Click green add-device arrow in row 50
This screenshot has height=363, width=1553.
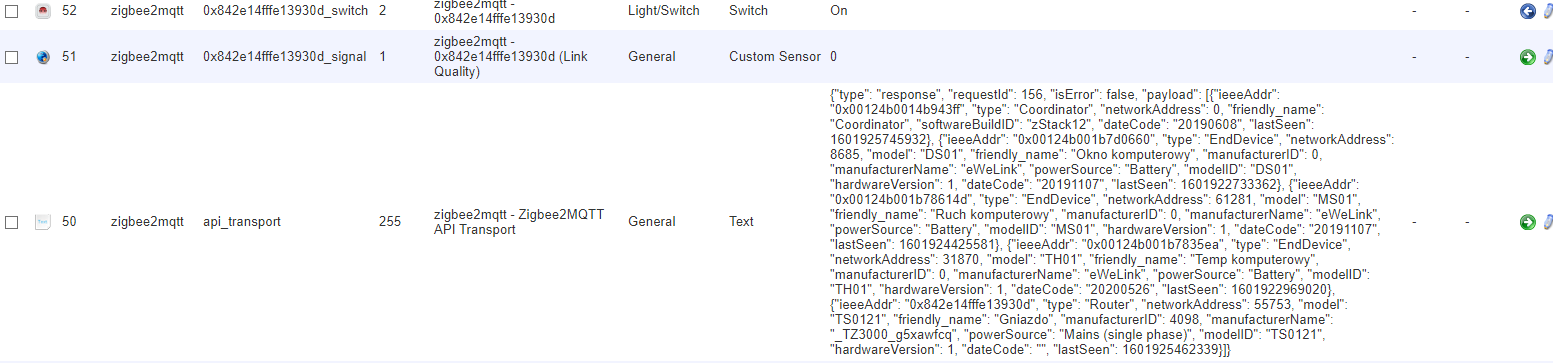pyautogui.click(x=1527, y=222)
